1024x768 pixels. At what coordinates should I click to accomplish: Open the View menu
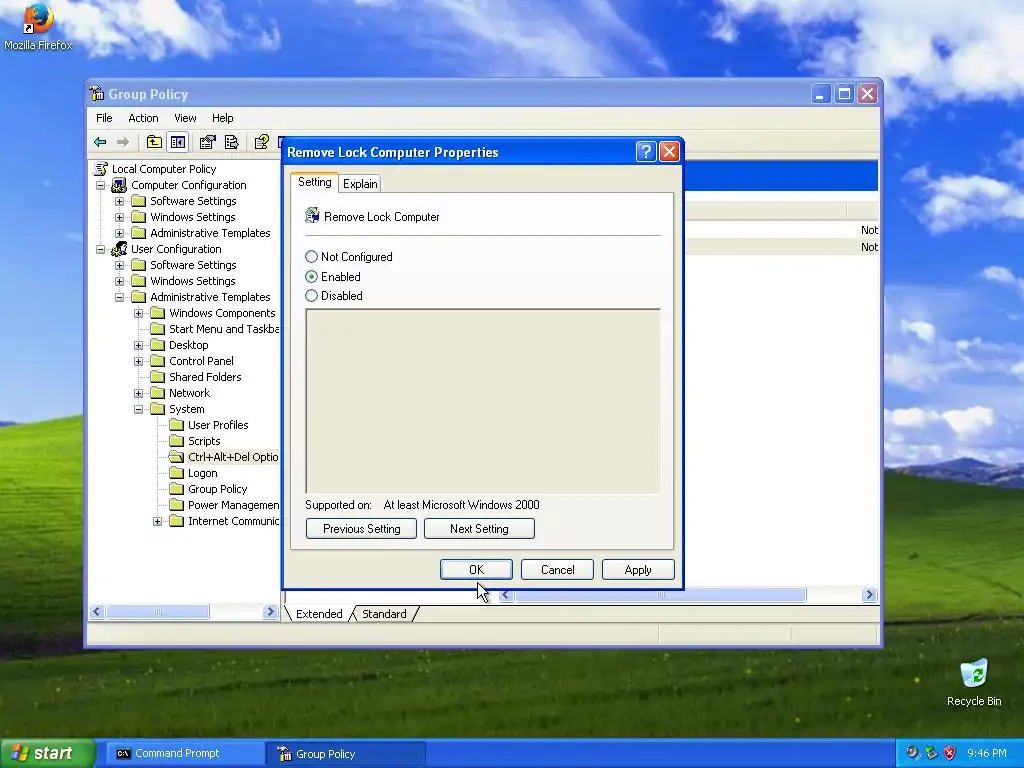coord(185,118)
